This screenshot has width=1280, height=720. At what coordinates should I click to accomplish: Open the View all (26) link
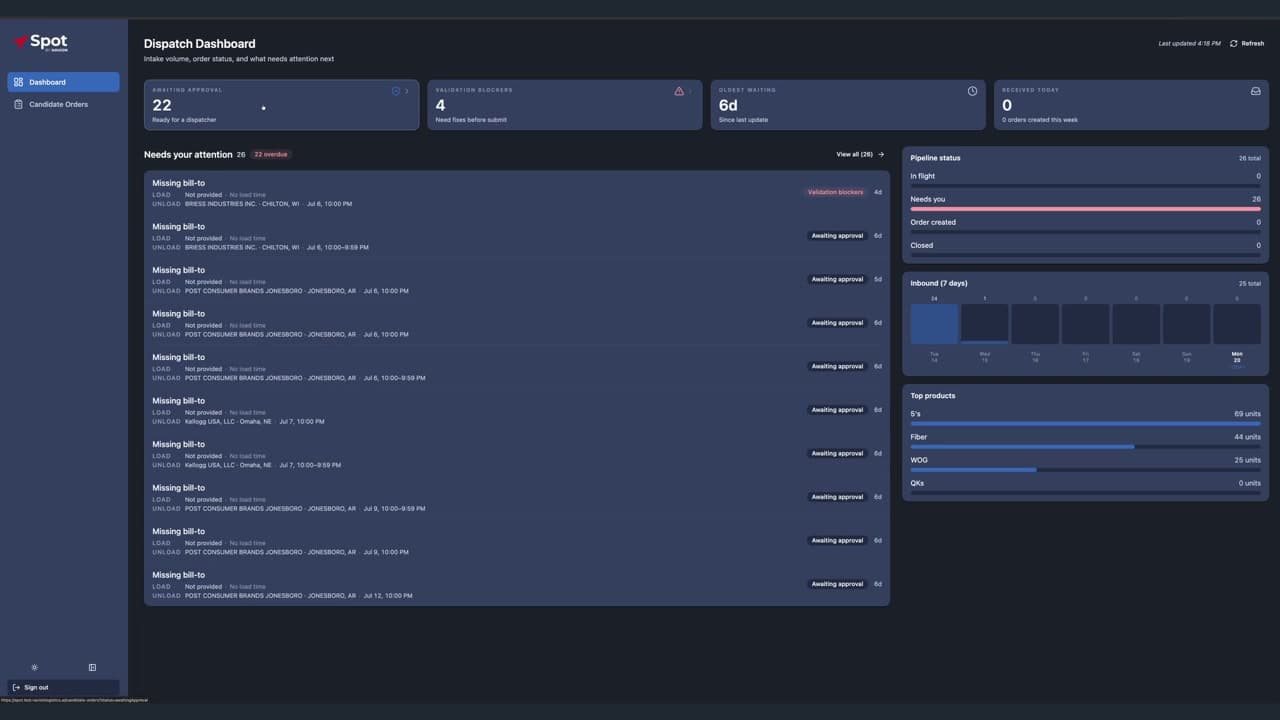860,155
